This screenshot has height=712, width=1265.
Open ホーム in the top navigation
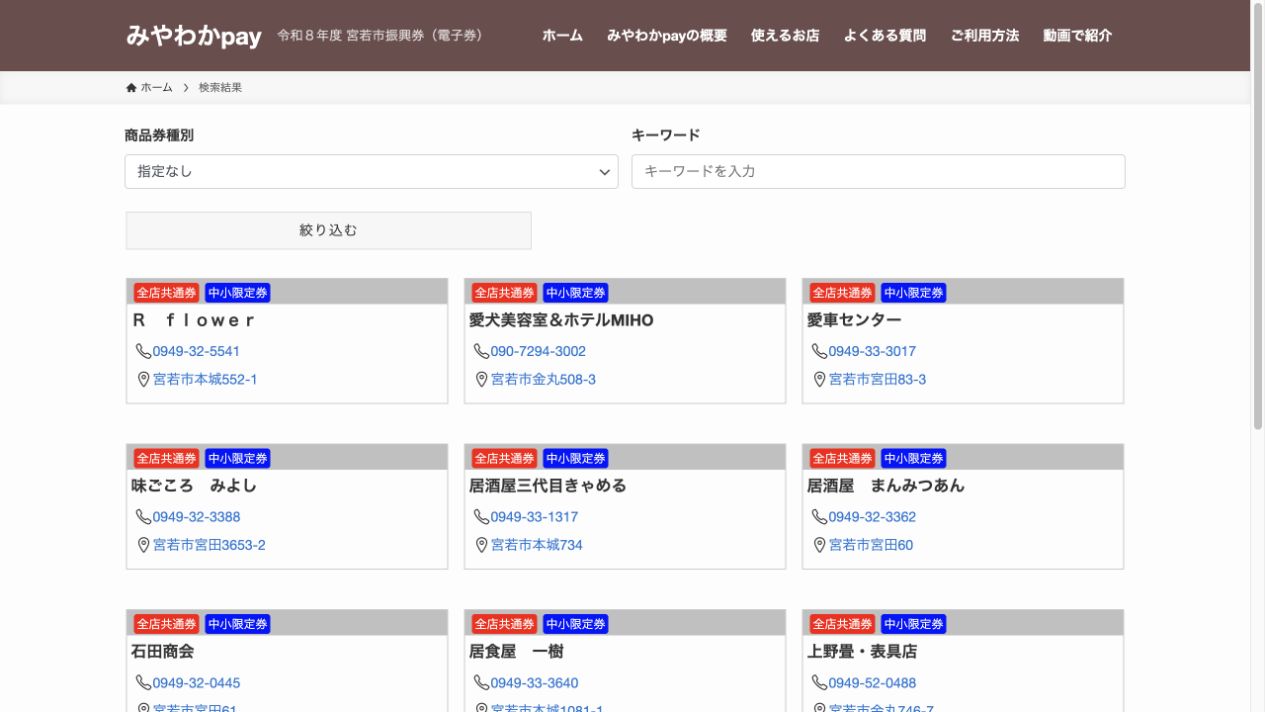tap(562, 36)
